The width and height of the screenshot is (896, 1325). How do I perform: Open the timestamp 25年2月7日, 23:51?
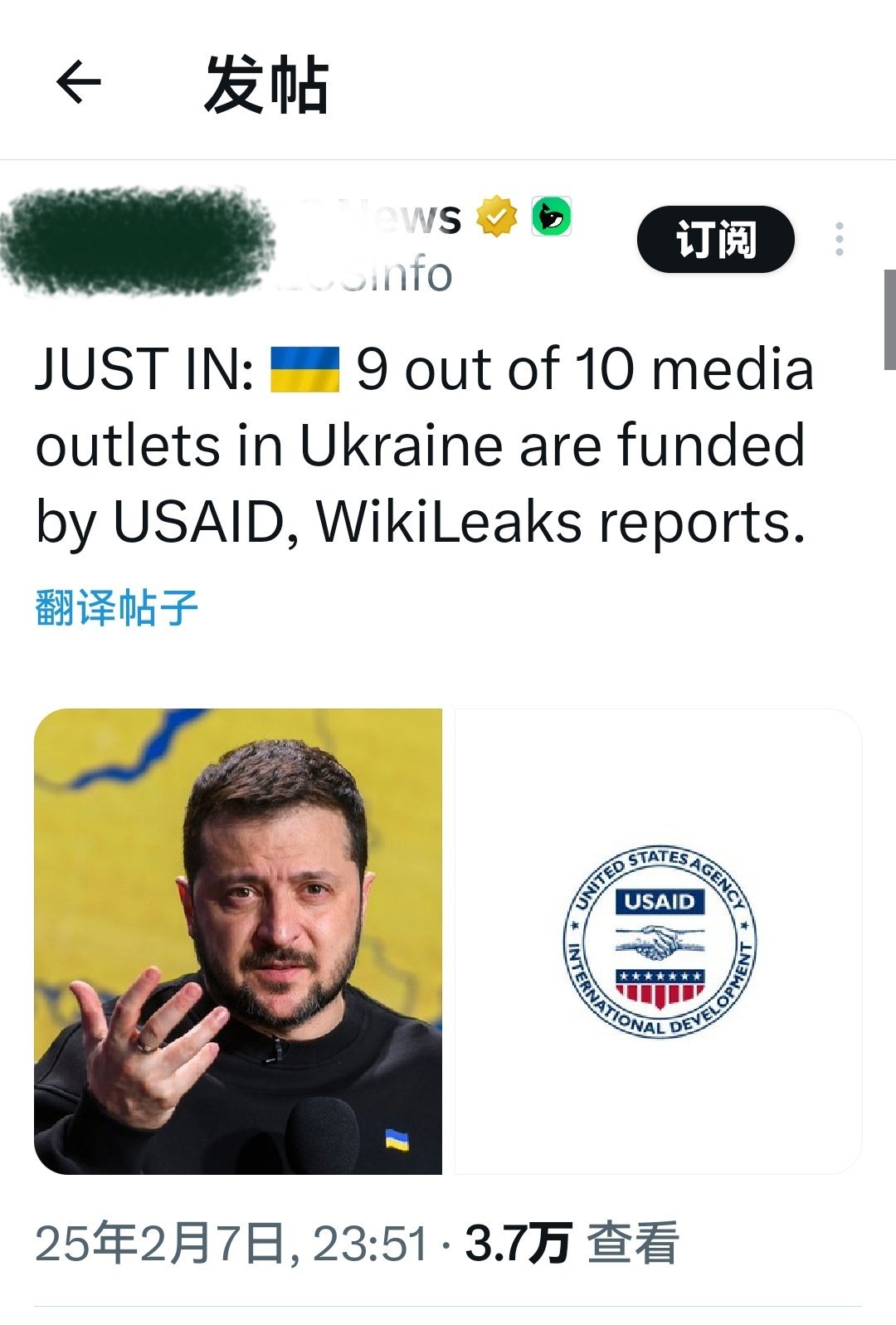click(x=231, y=1243)
